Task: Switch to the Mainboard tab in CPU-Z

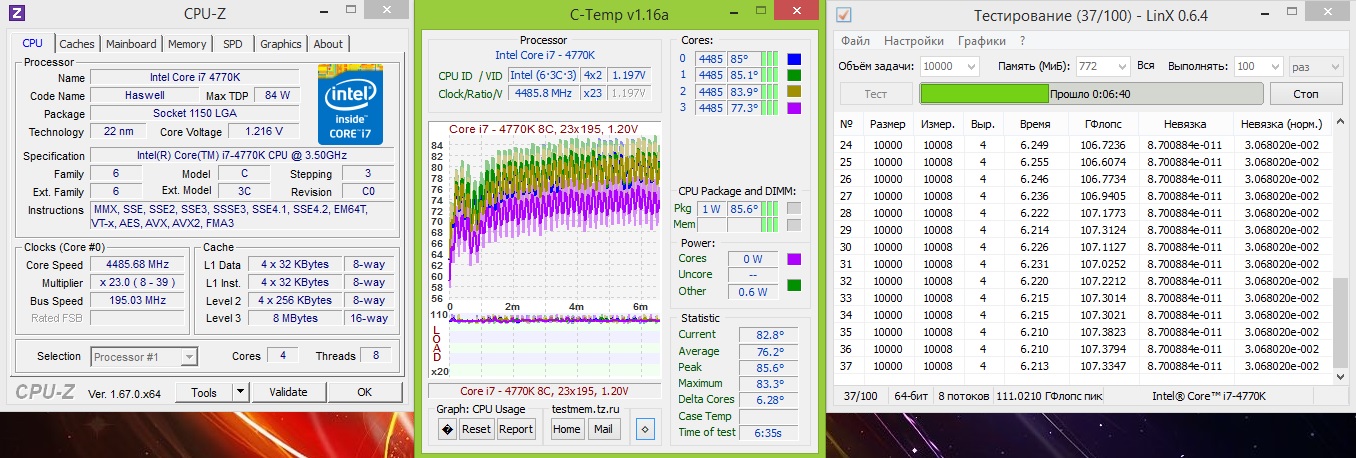Action: 131,44
